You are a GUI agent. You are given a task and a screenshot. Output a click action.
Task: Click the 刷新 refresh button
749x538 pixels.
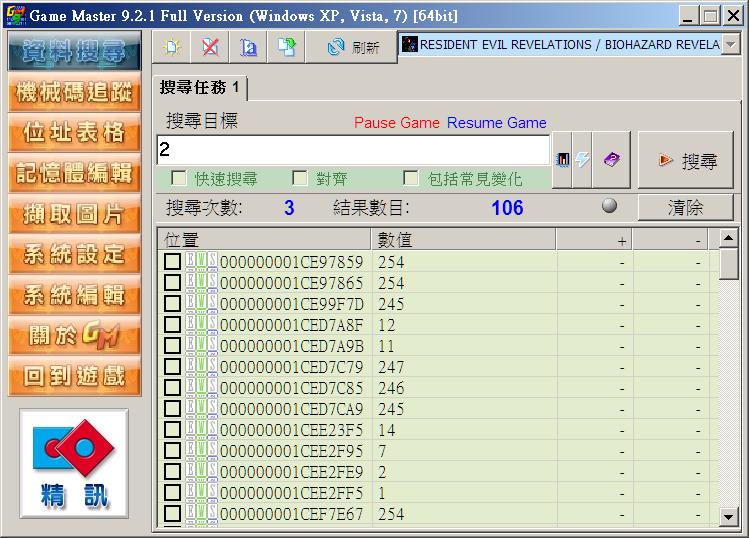[x=353, y=47]
